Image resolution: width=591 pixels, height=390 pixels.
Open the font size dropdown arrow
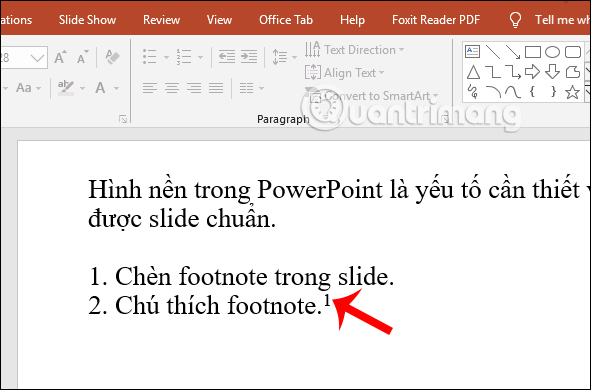[x=37, y=58]
